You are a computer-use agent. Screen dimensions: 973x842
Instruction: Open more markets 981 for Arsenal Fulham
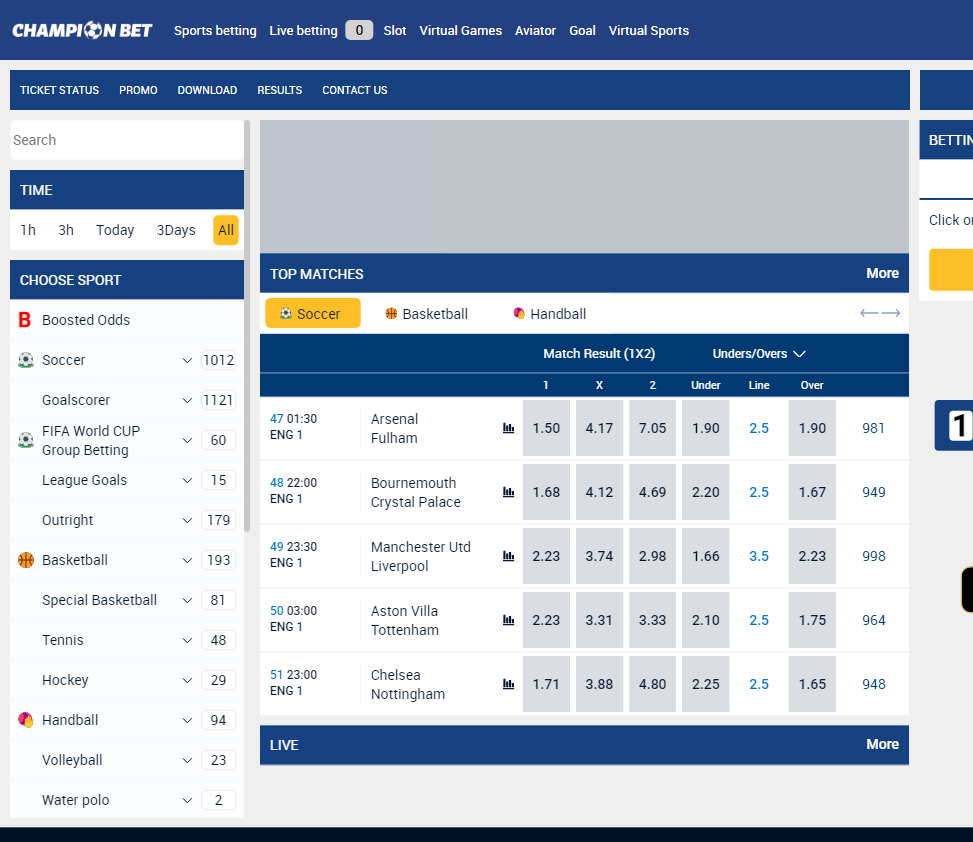tap(873, 428)
